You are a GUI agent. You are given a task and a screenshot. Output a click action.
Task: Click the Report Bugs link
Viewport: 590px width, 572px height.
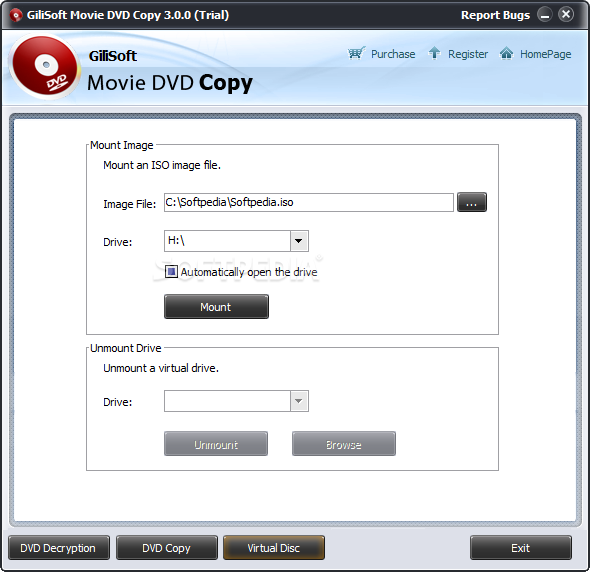click(495, 15)
